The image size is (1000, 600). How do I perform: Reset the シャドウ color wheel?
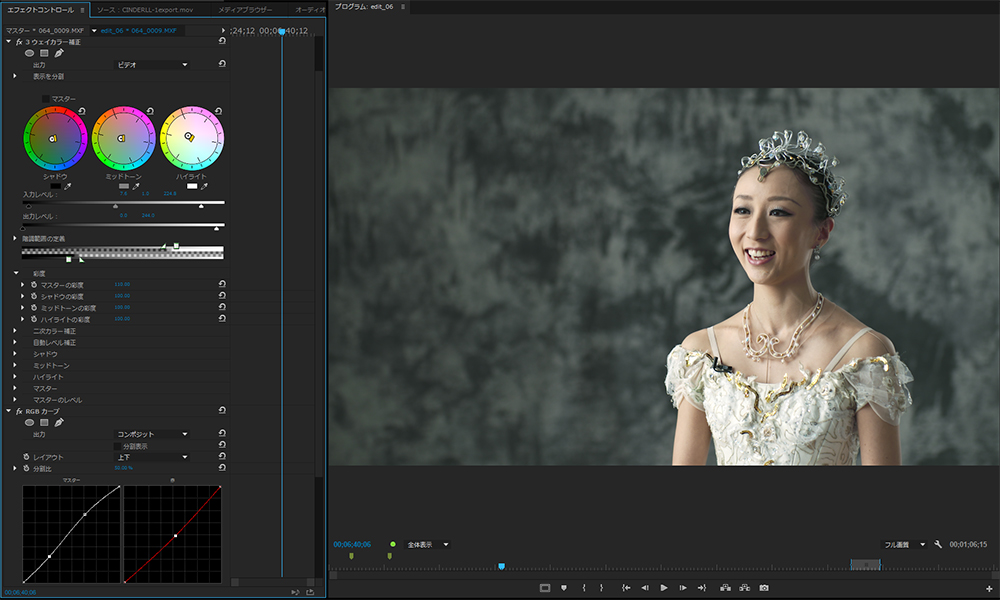coord(82,111)
